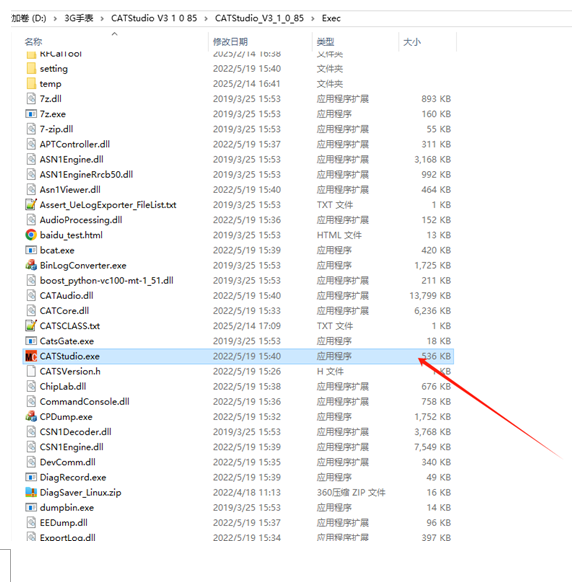Open the chevron after 3G手表 in path
Image resolution: width=572 pixels, height=582 pixels.
coord(102,19)
